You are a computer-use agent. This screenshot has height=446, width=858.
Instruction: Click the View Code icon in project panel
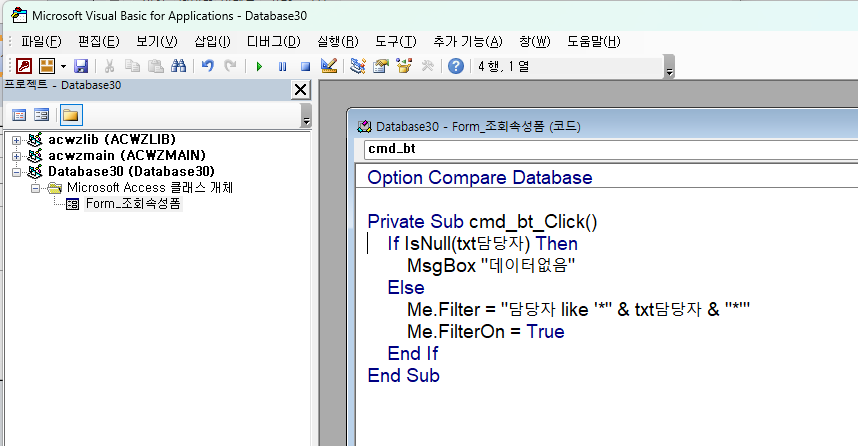(x=19, y=115)
